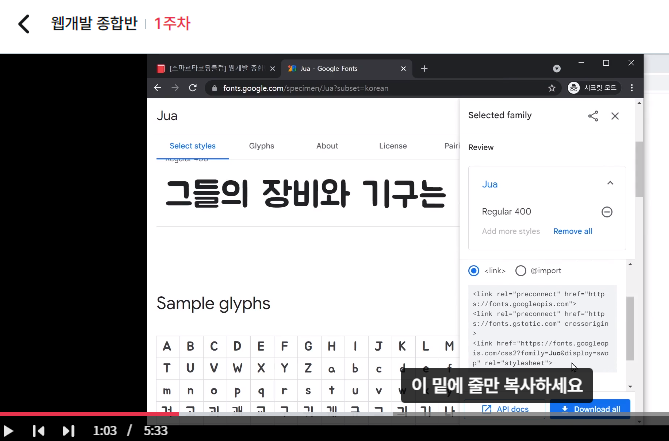669x441 pixels.
Task: Bookmark page with the star icon
Action: click(552, 88)
